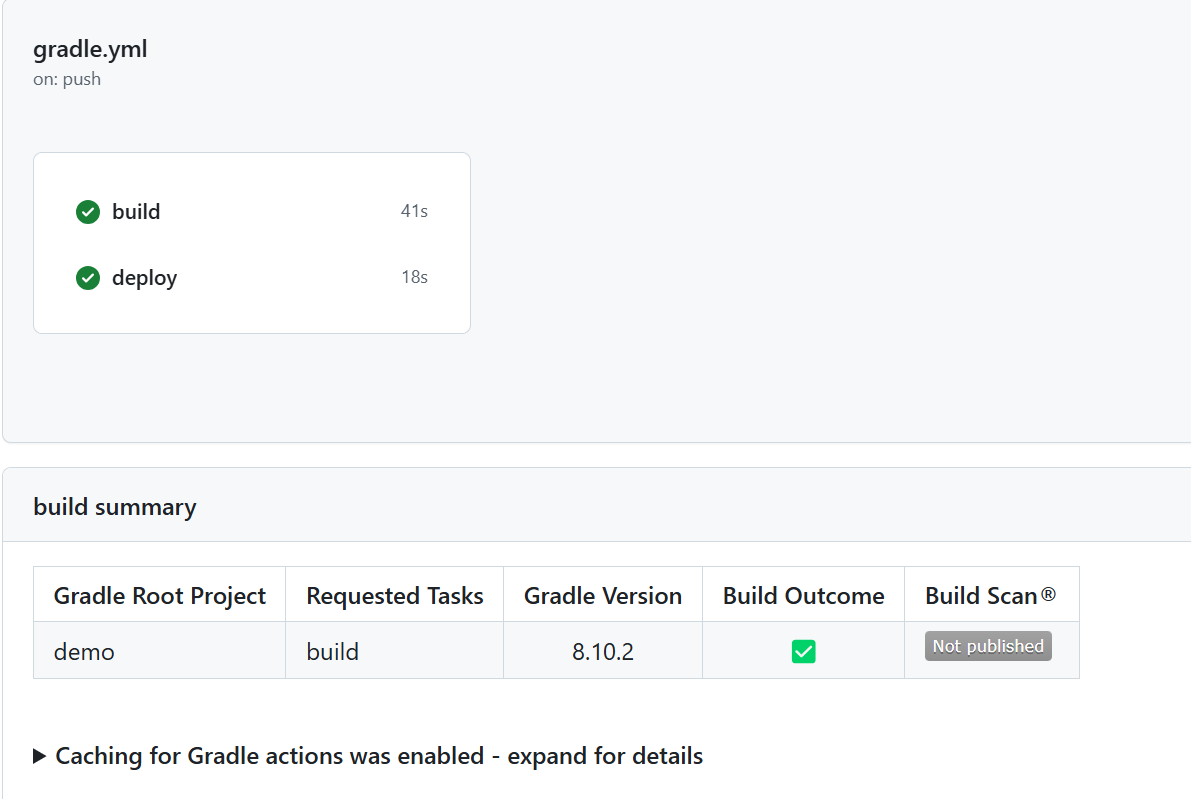Expand the caching details disclosure triangle
The image size is (1191, 799).
pos(40,756)
